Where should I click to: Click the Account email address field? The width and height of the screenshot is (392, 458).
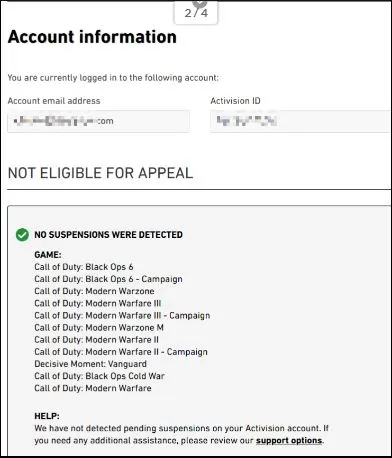99,121
